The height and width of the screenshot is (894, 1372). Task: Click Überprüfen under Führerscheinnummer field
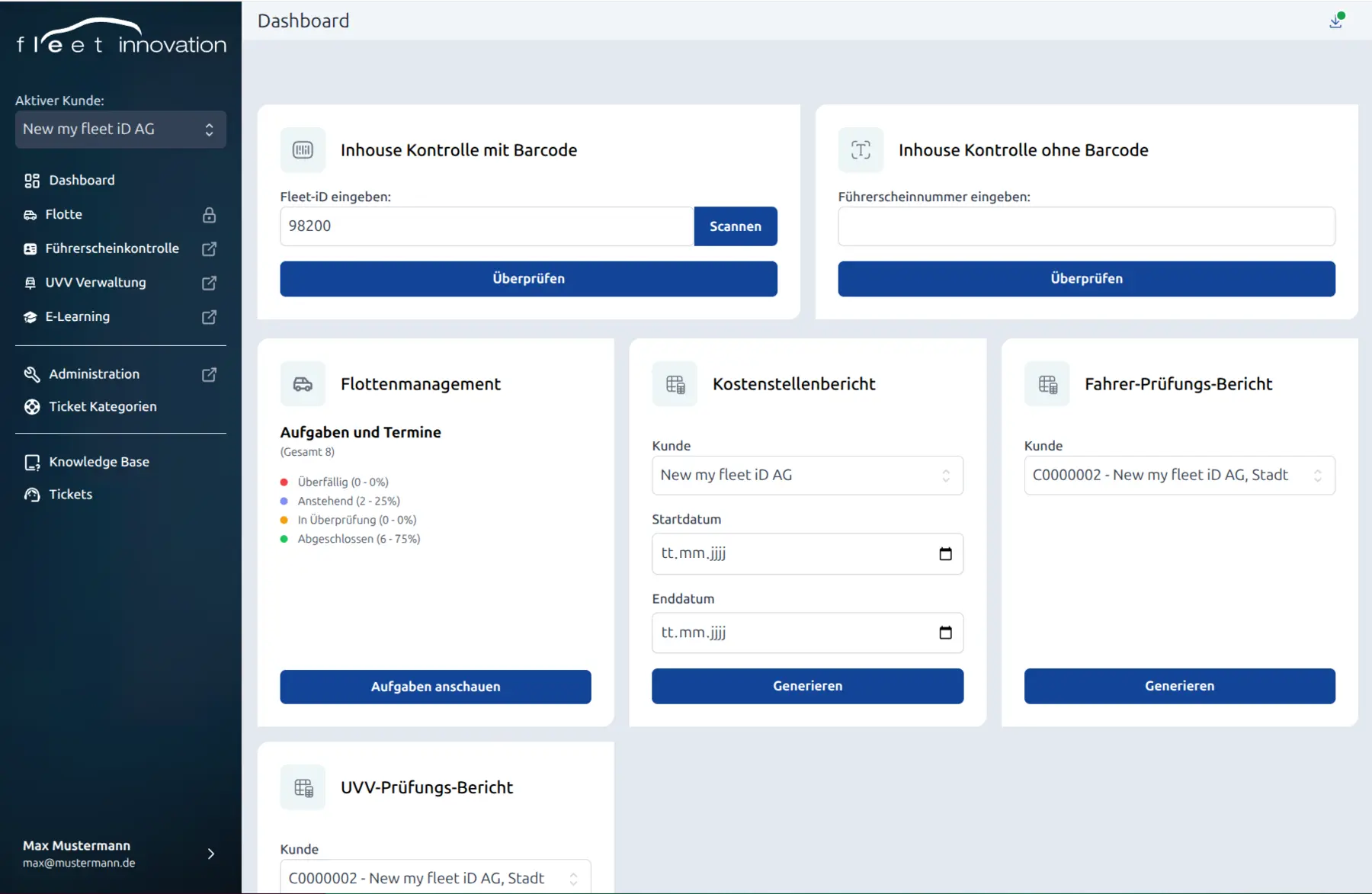pyautogui.click(x=1086, y=279)
